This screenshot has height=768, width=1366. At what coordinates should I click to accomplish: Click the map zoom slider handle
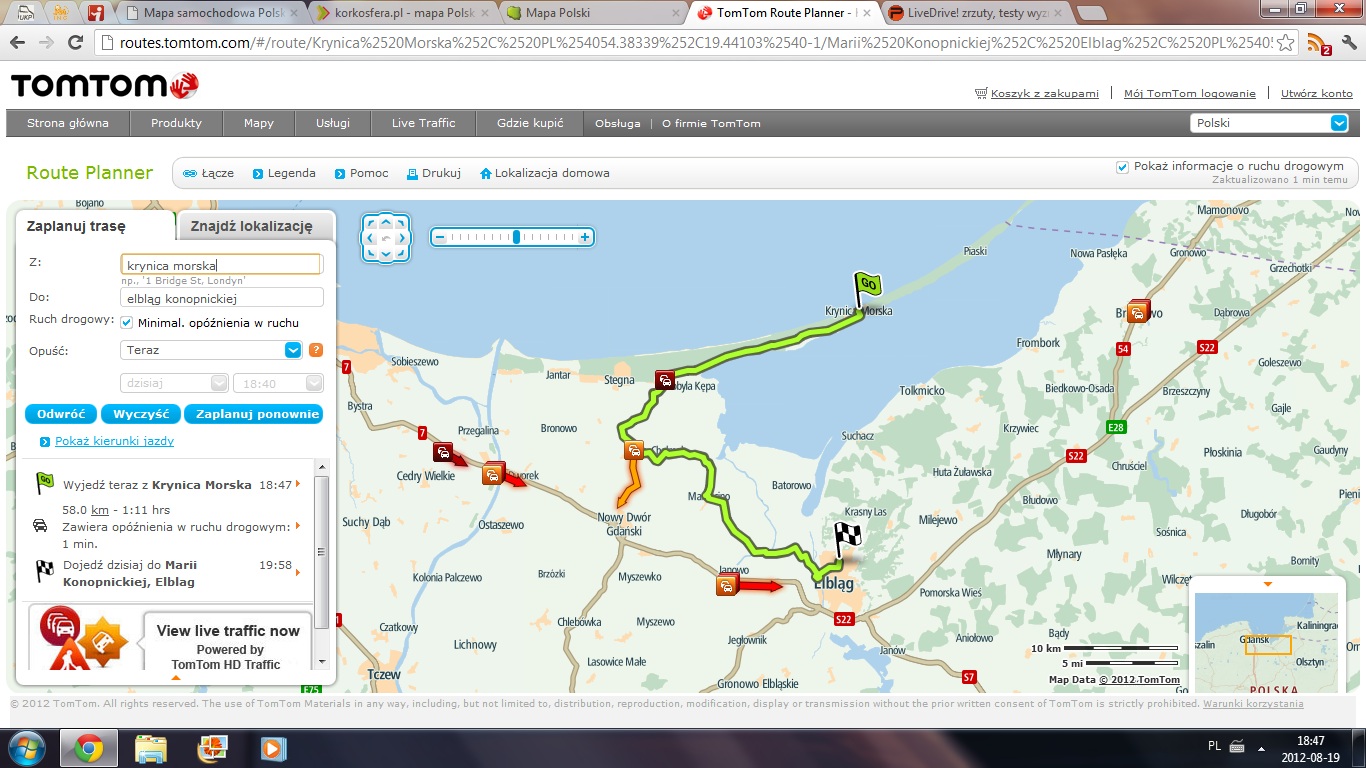pyautogui.click(x=516, y=237)
